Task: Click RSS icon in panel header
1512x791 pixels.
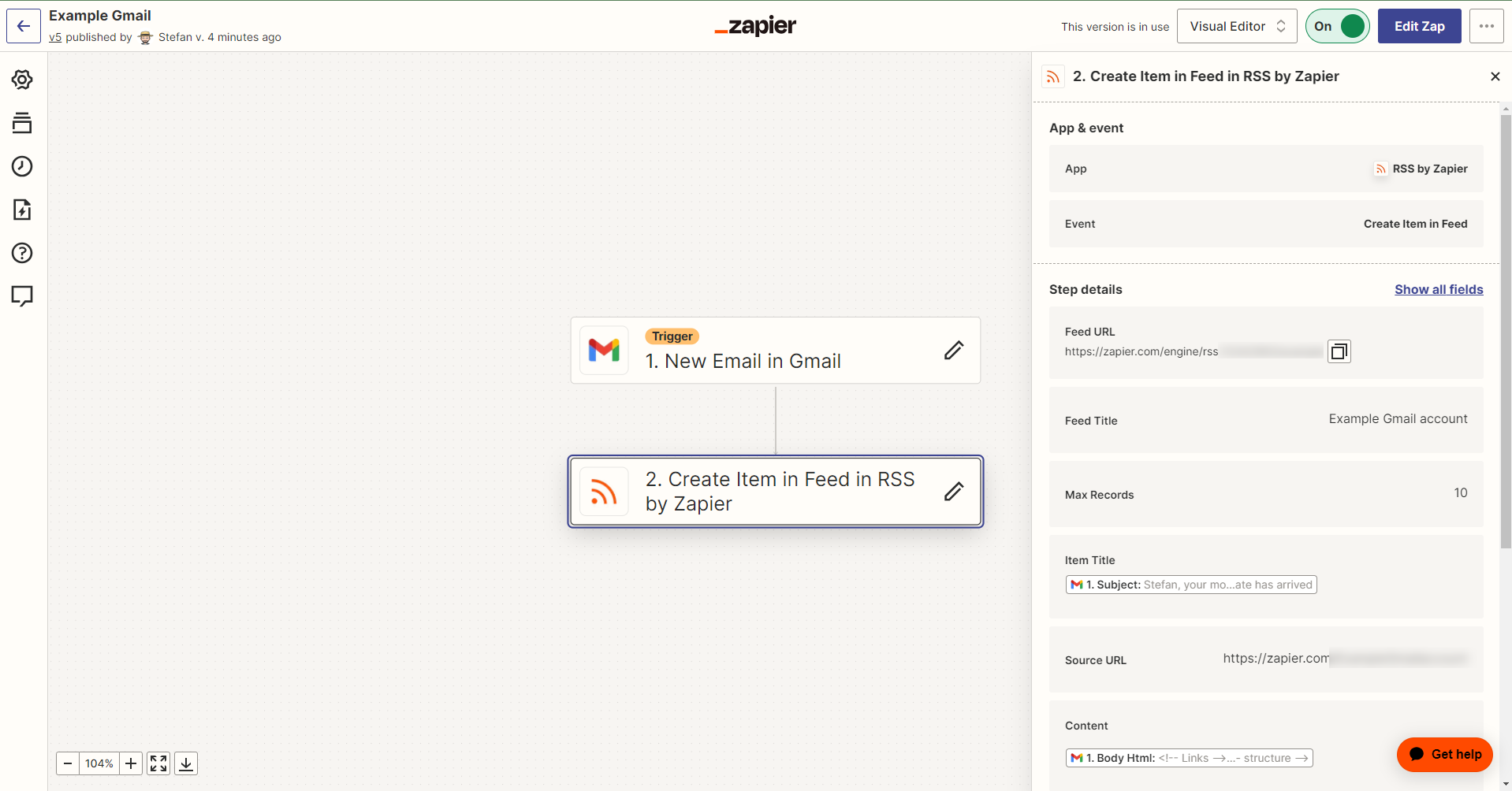Action: click(1053, 76)
